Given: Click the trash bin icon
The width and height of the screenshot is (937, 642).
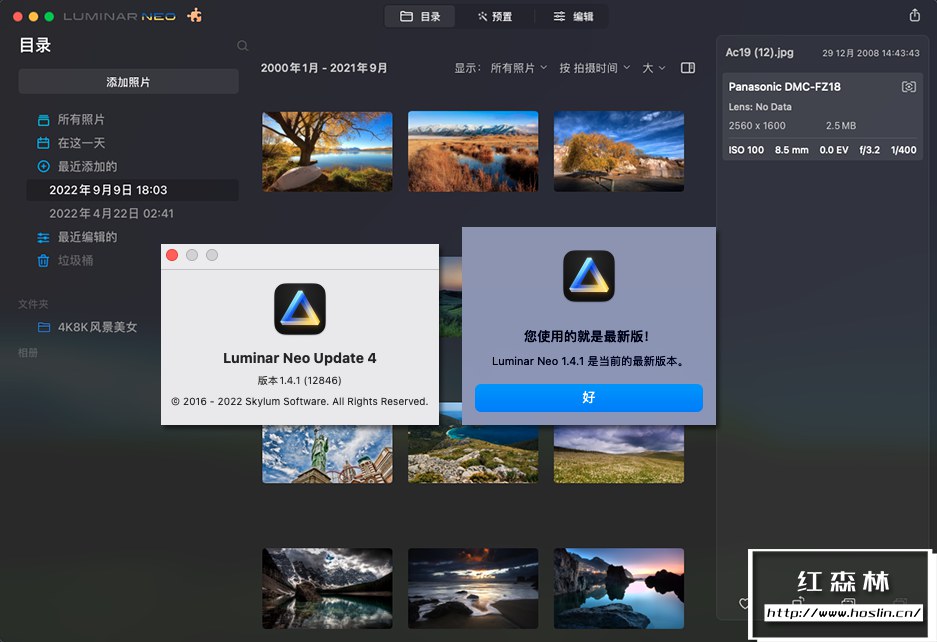Looking at the screenshot, I should tap(43, 261).
